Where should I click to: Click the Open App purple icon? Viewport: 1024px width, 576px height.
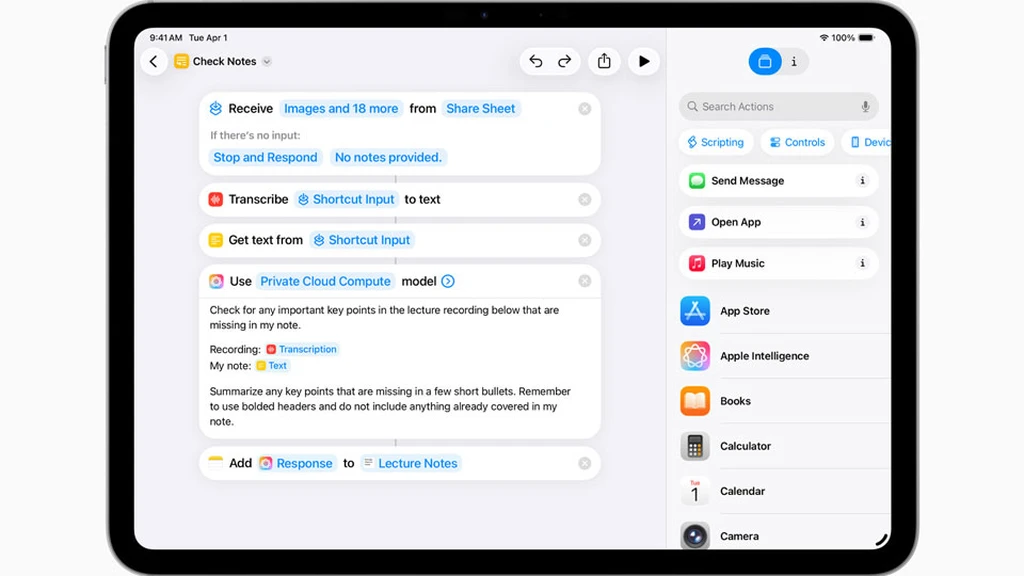[x=697, y=222]
